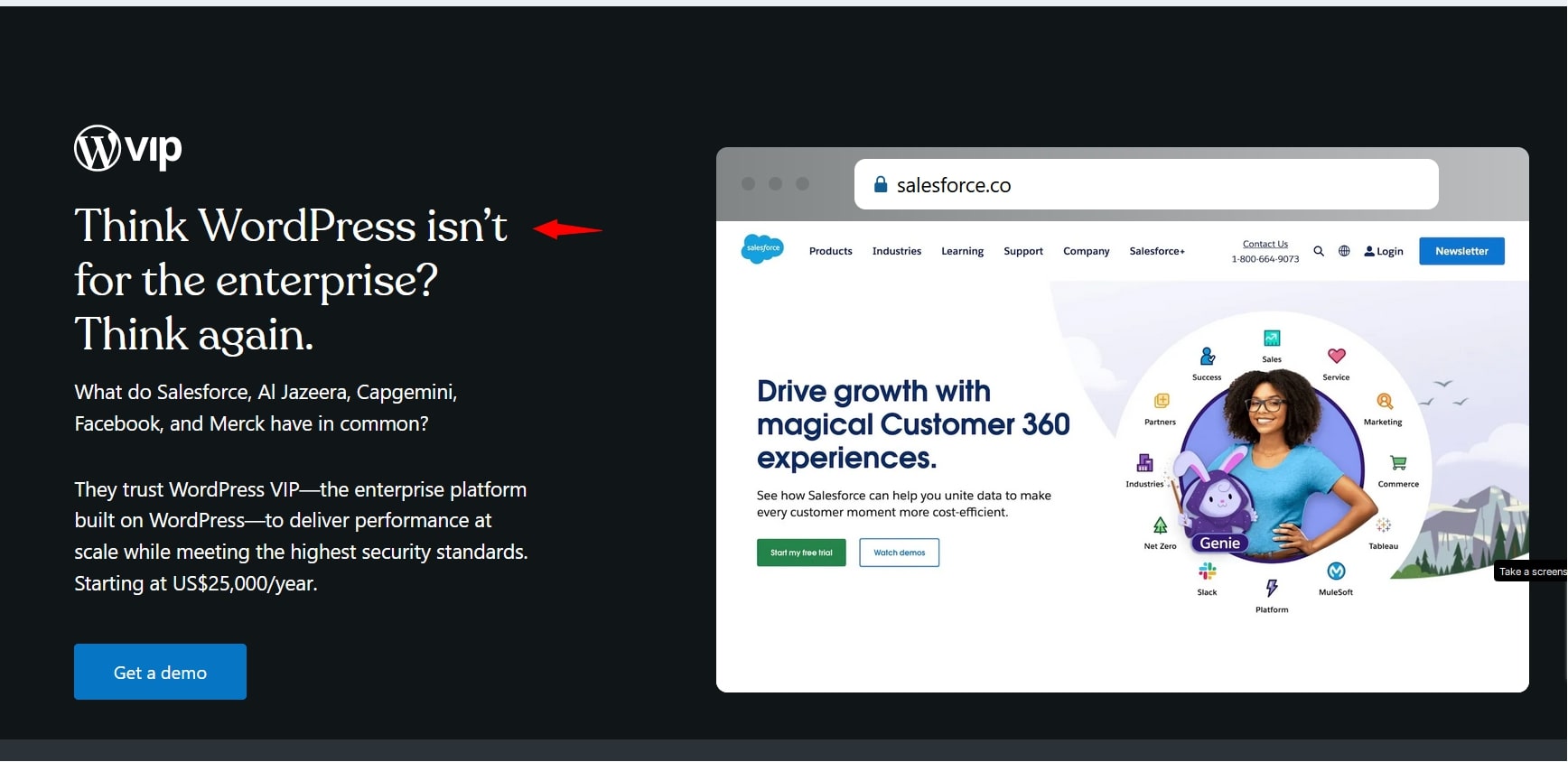Click the Partners icon
This screenshot has width=1568, height=762.
click(1162, 401)
